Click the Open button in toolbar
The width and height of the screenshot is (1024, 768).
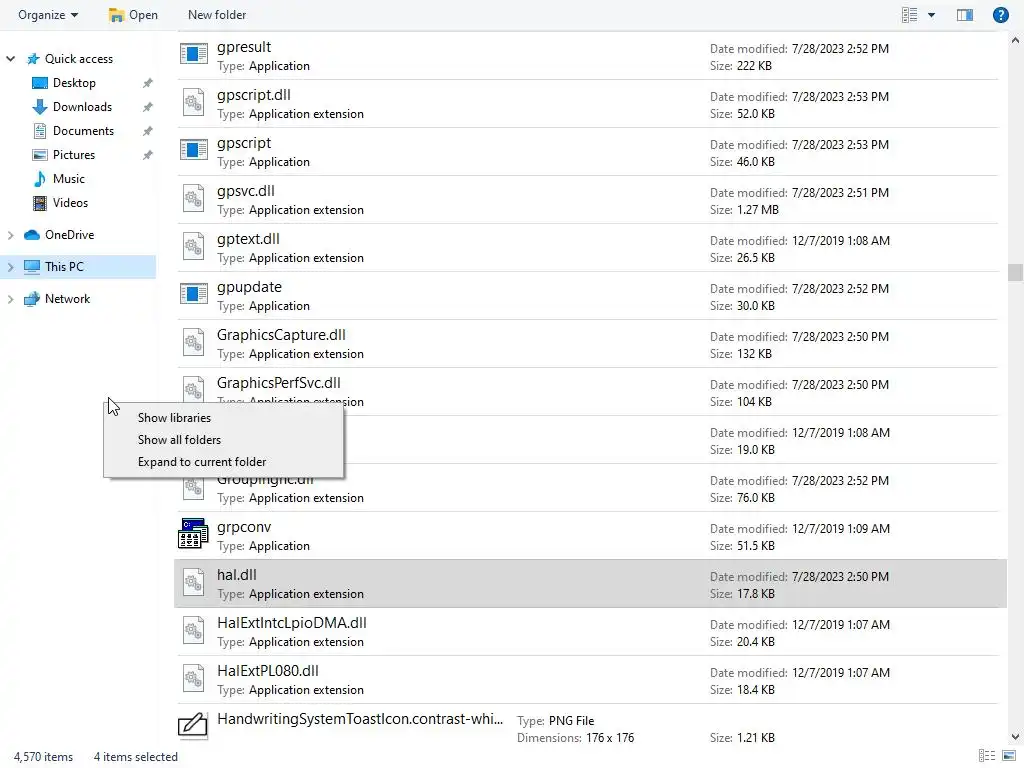pyautogui.click(x=133, y=15)
